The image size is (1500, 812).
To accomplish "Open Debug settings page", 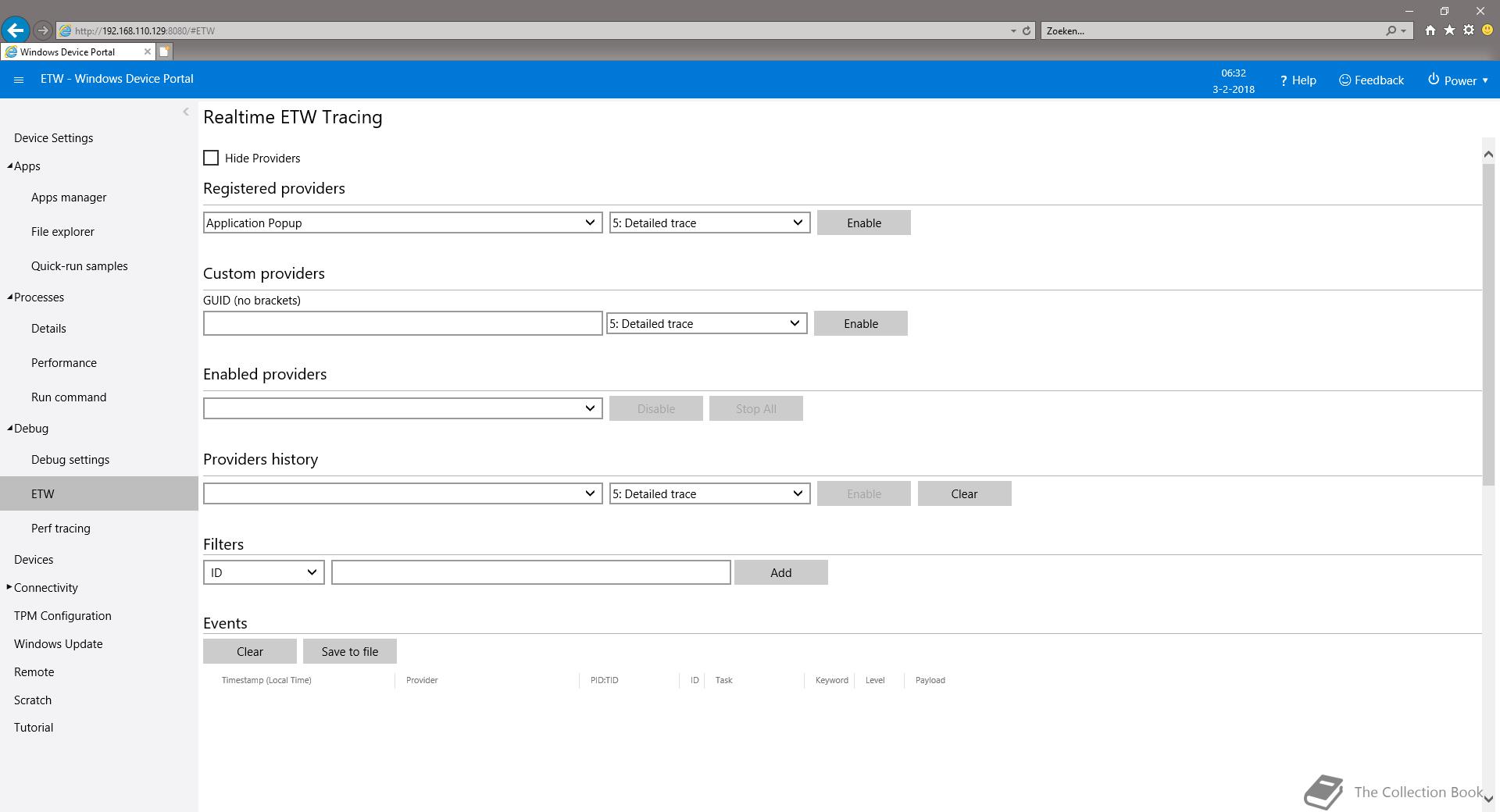I will pyautogui.click(x=70, y=460).
